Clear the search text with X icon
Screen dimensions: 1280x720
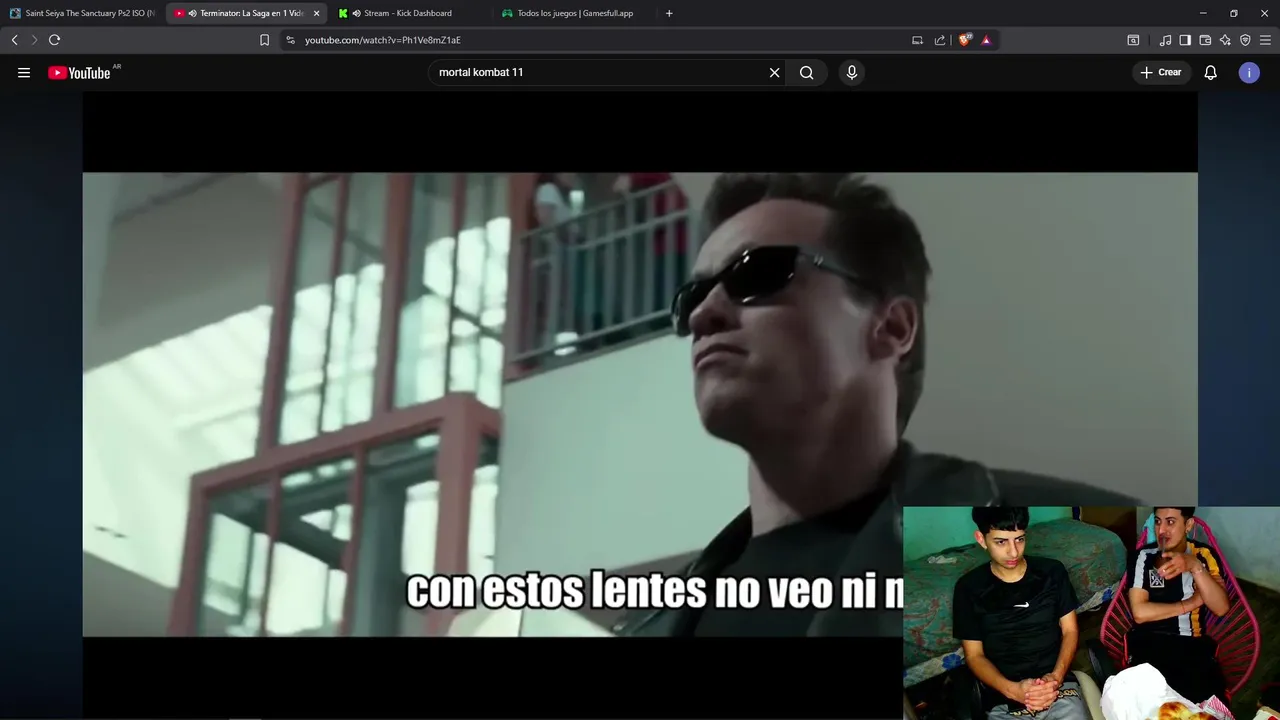click(774, 72)
